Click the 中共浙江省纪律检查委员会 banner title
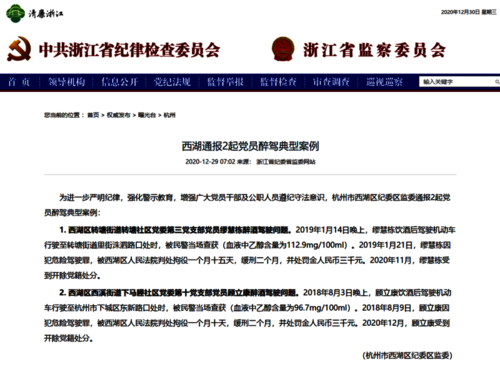 pos(129,50)
